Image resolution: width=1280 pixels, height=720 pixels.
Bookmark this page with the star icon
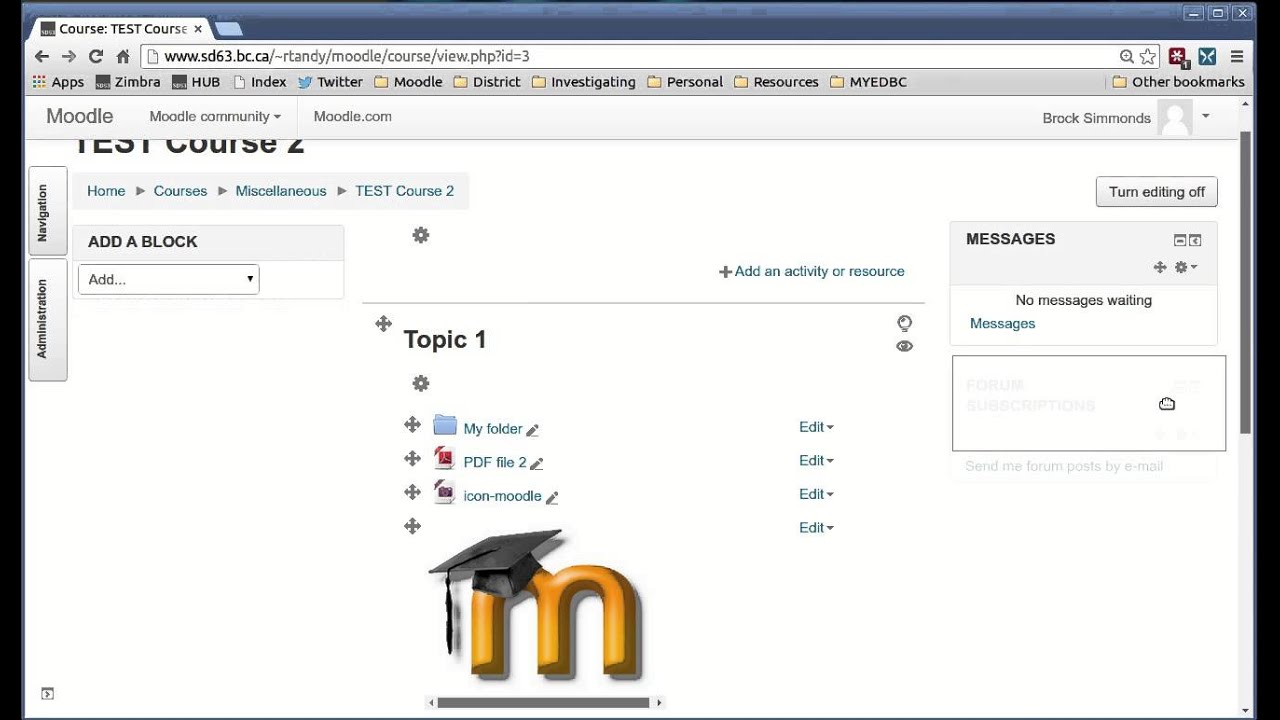[1148, 57]
